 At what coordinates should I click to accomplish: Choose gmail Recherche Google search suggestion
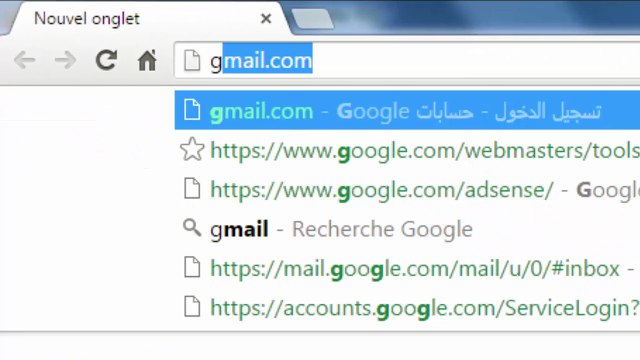click(407, 229)
